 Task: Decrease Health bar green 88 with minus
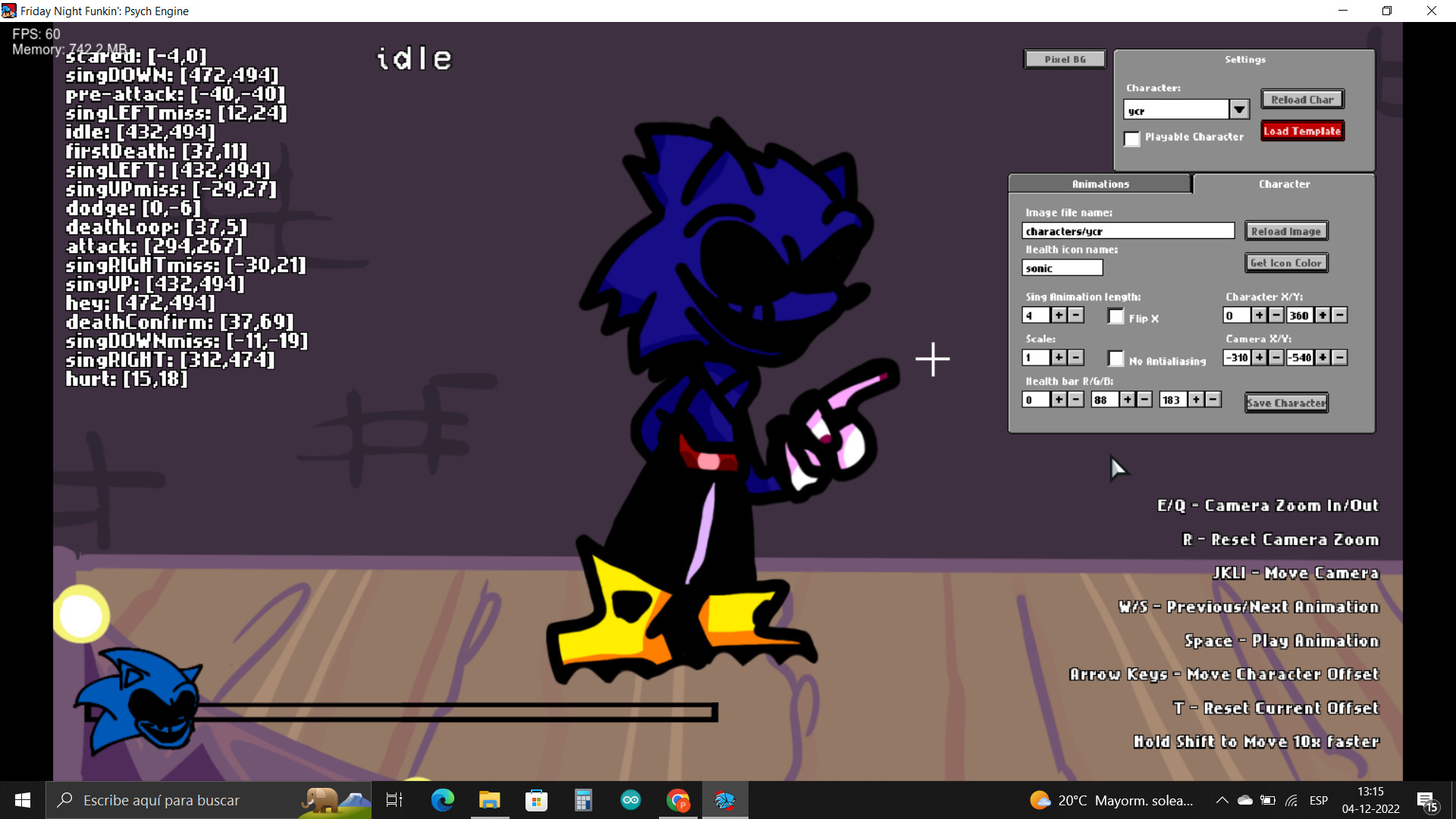1145,400
